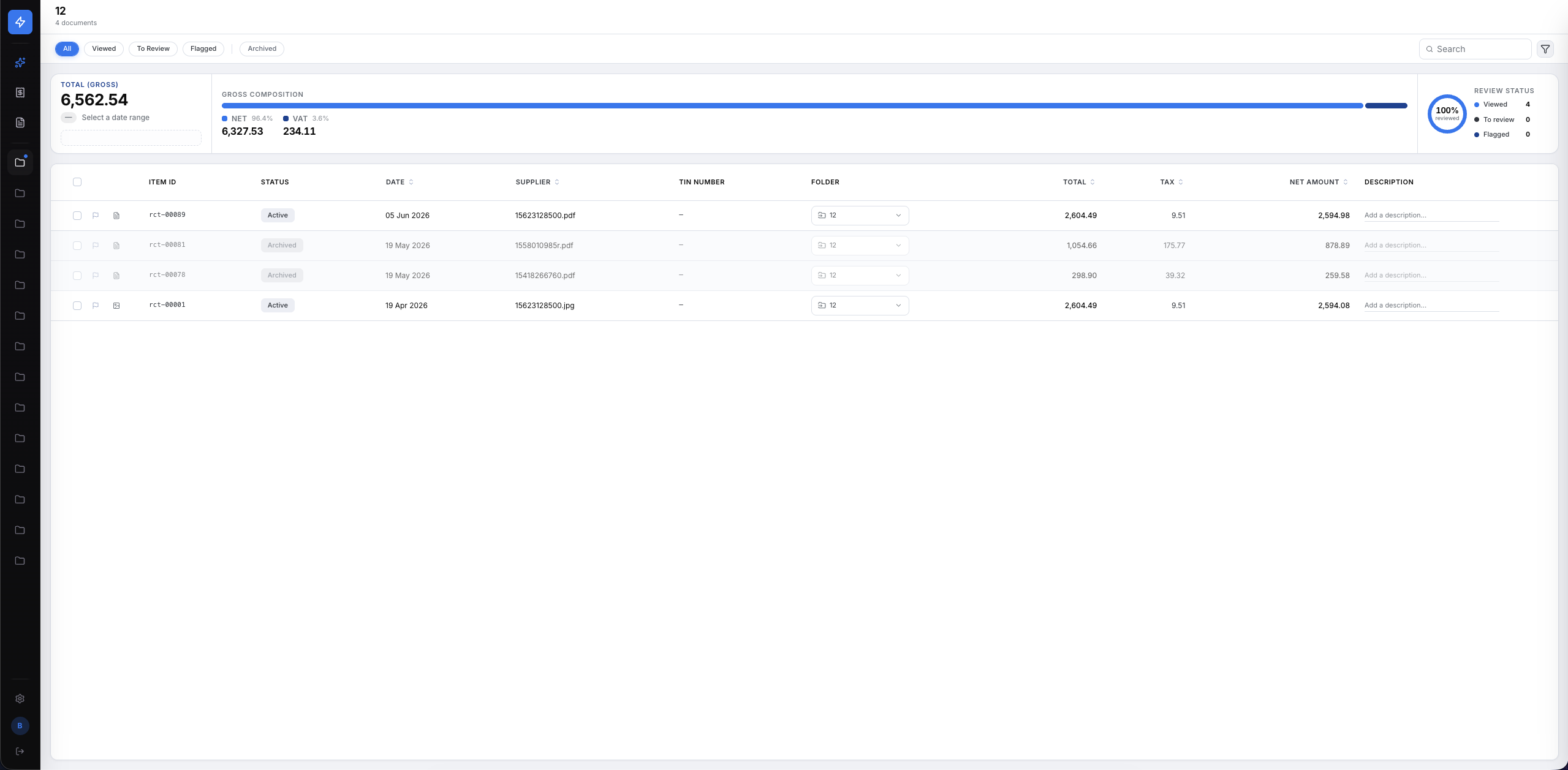Click Archived status badge of rct-00078
This screenshot has height=770, width=1568.
282,276
